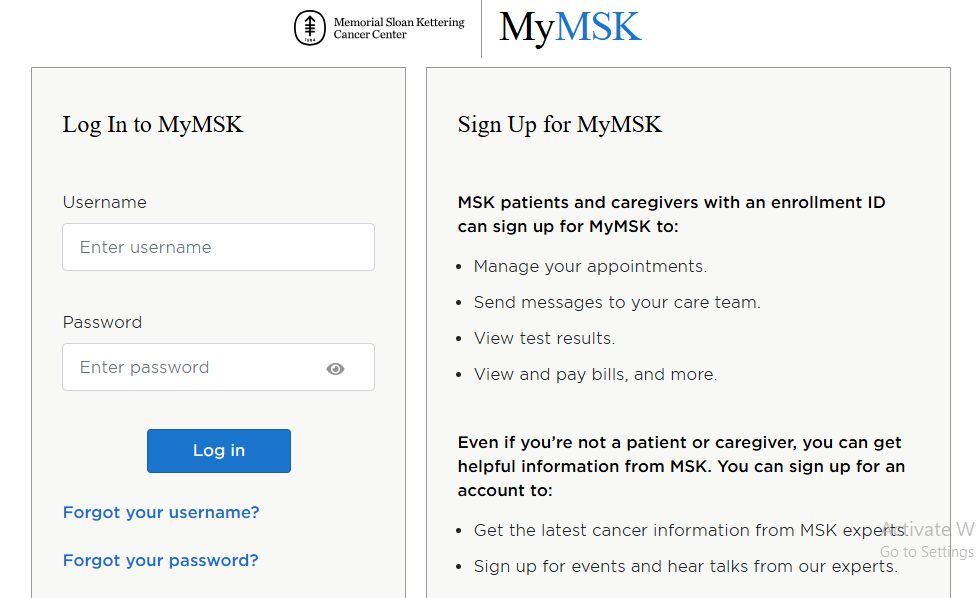Screen dimensions: 976x598
Task: Focus the Enter username field
Action: coord(218,247)
